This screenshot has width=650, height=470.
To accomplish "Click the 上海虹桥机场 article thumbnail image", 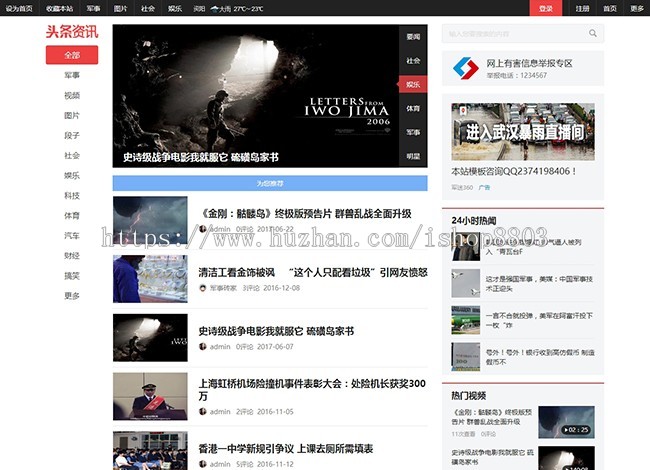I will [x=150, y=396].
